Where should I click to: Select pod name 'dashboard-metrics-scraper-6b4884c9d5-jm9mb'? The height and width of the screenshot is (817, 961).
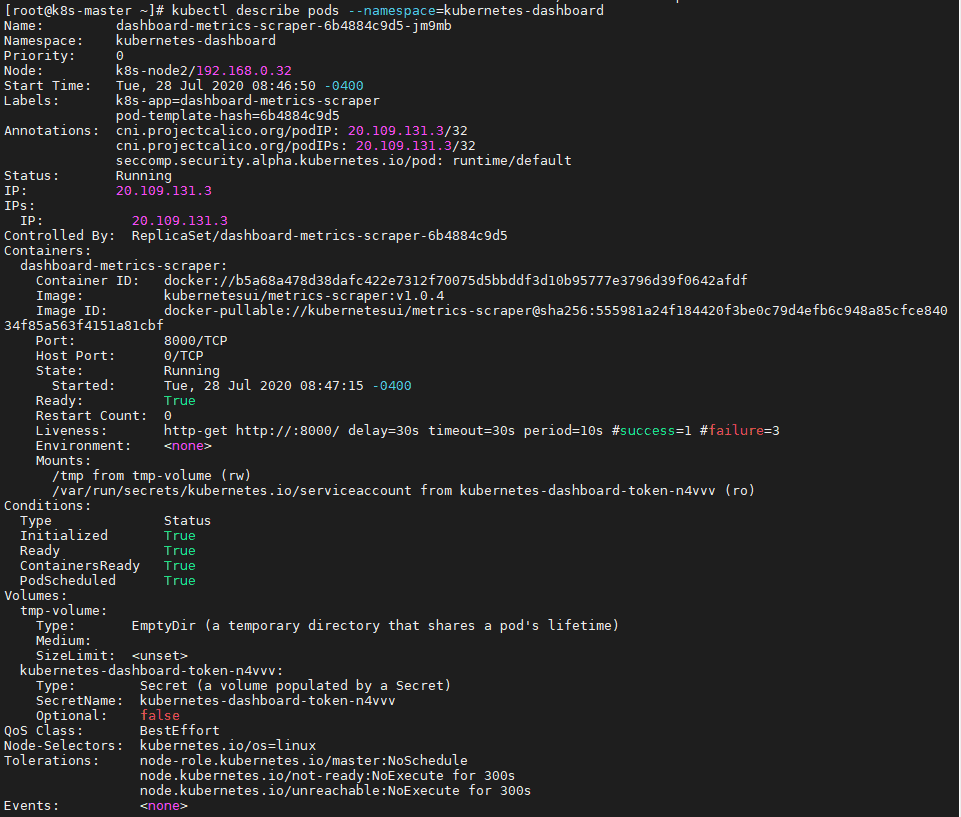(x=284, y=26)
